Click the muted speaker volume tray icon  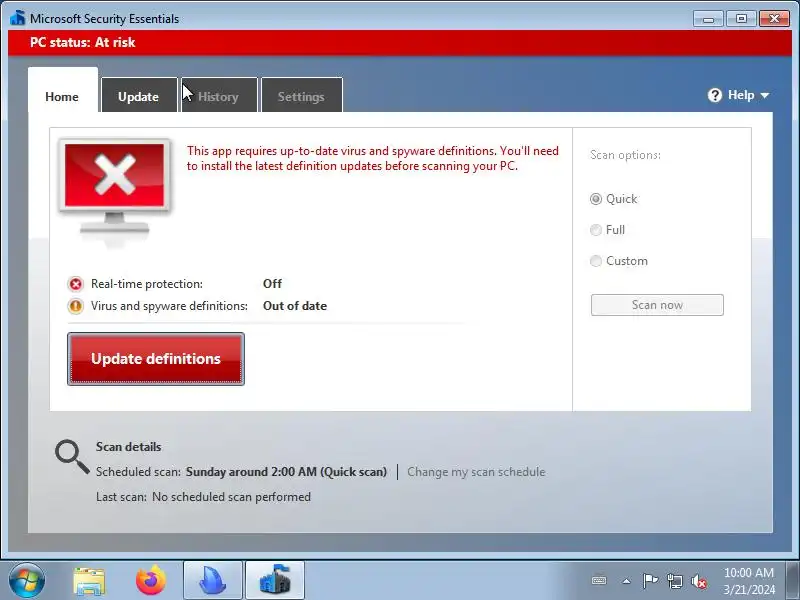coord(699,581)
